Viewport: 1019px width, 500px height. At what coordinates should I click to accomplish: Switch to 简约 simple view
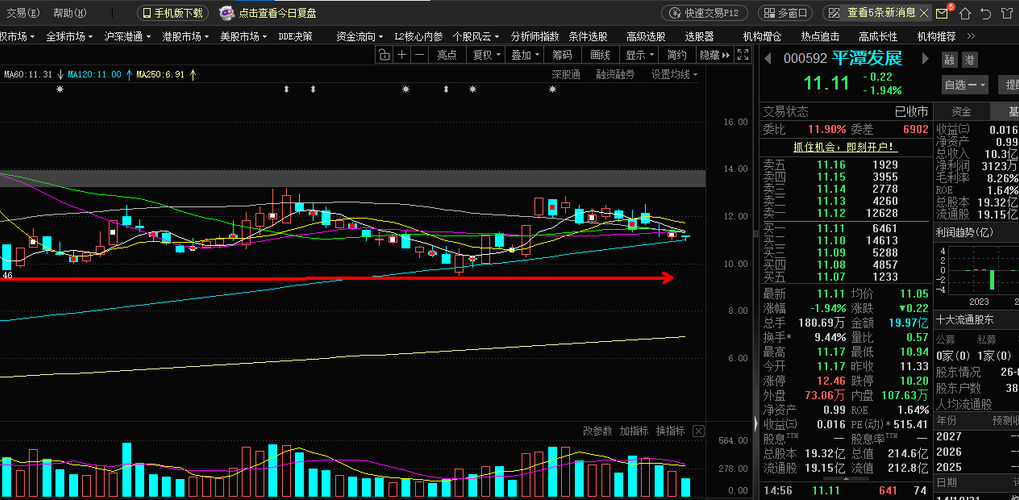click(677, 55)
